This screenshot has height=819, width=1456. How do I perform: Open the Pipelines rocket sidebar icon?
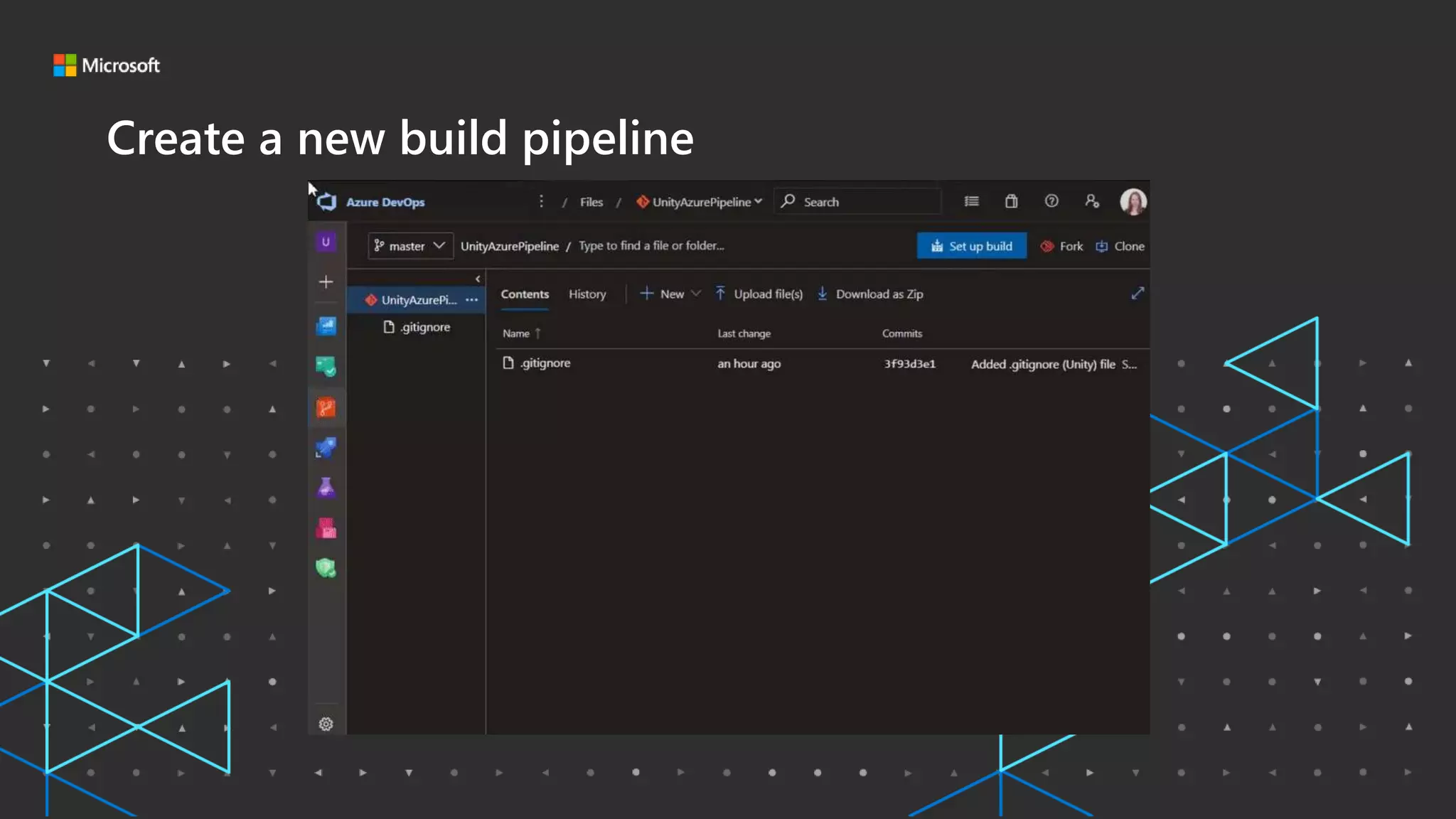coord(326,448)
